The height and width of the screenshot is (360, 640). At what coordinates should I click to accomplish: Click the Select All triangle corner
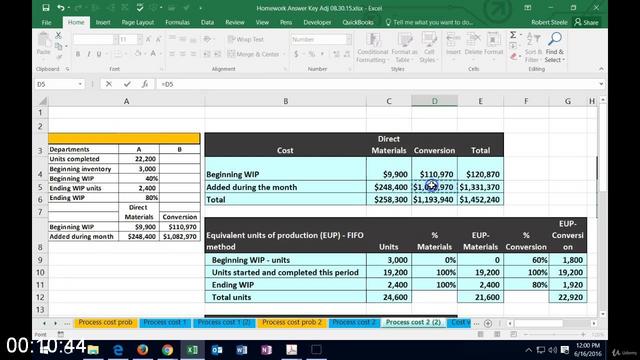[x=42, y=101]
